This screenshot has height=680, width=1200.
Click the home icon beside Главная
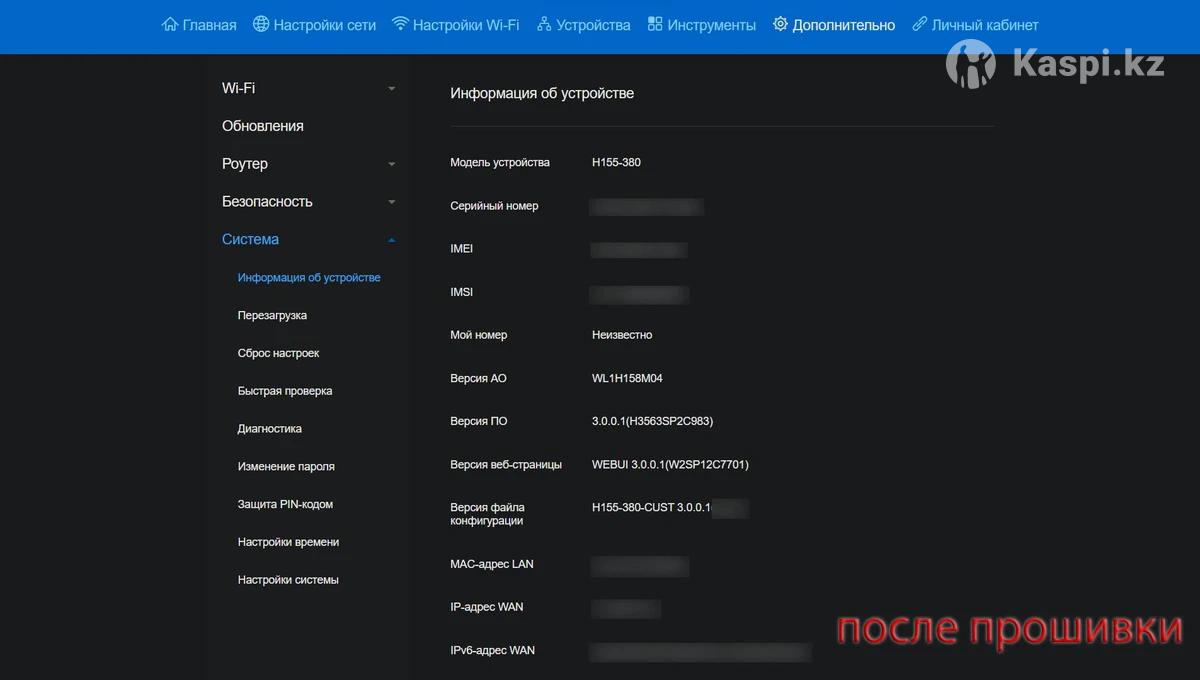(170, 25)
